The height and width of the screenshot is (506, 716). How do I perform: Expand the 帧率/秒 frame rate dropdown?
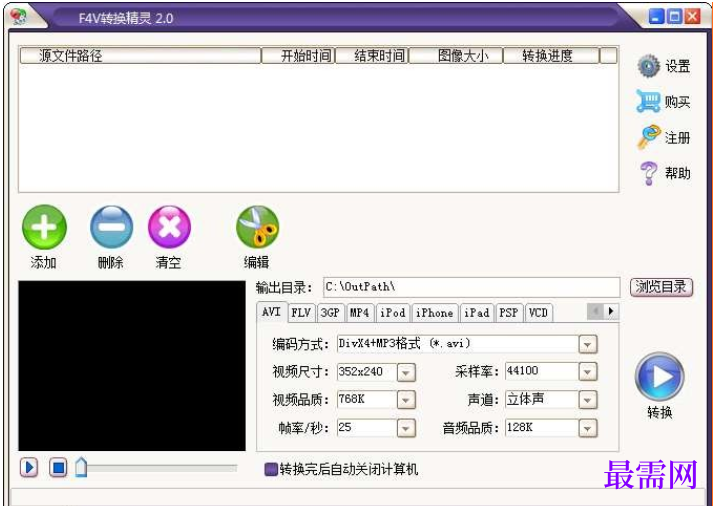tap(406, 428)
